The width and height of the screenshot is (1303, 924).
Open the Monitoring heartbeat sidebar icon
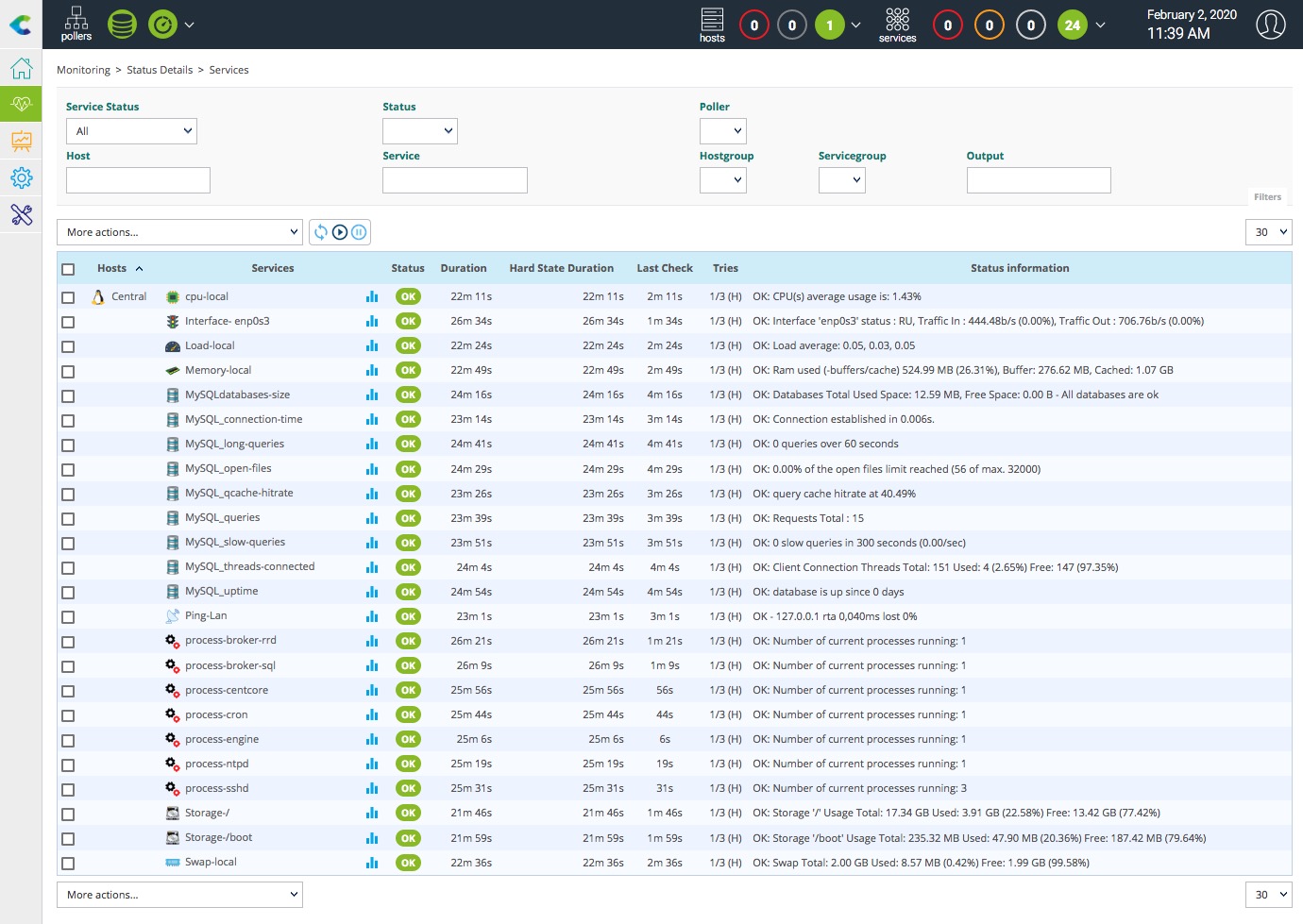pos(21,104)
